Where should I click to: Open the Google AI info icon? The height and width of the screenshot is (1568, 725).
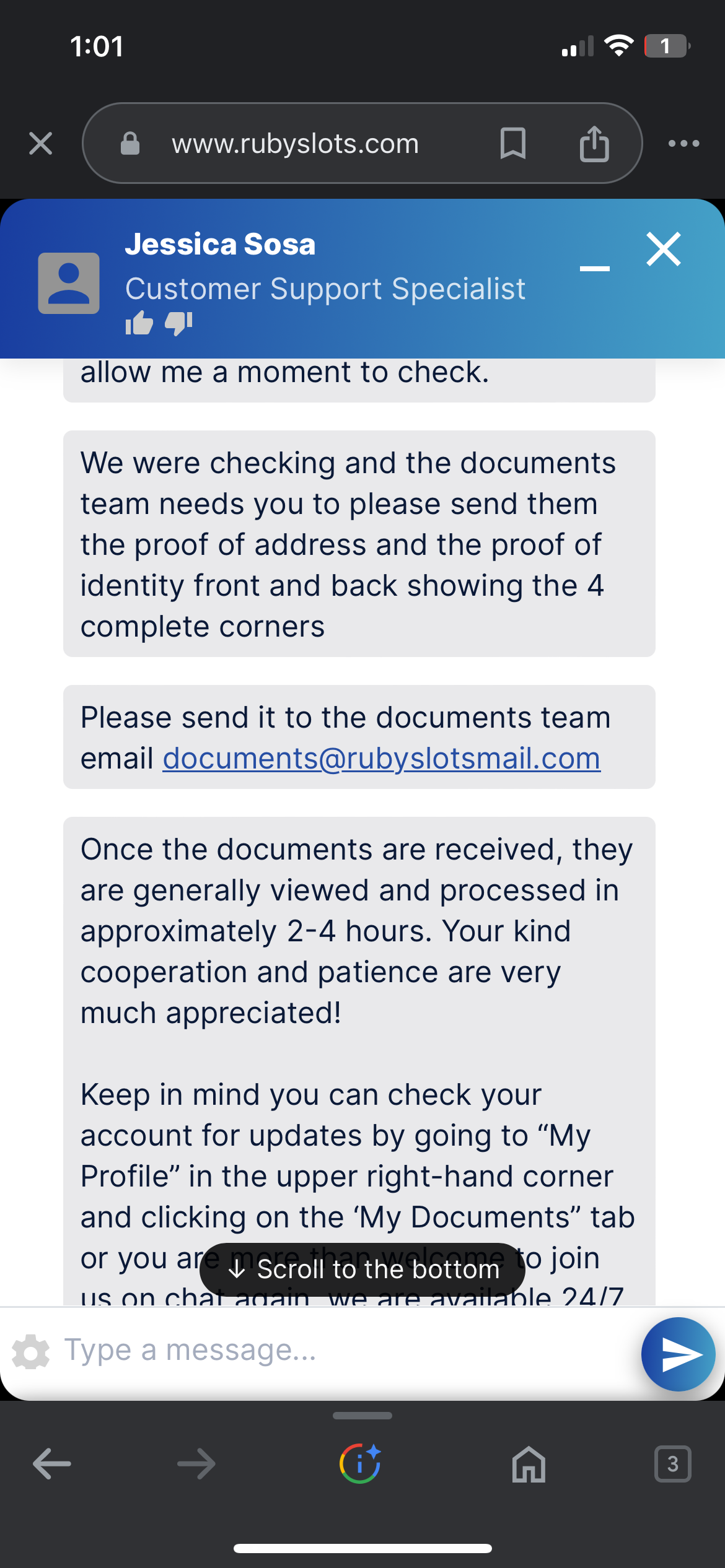[360, 1463]
